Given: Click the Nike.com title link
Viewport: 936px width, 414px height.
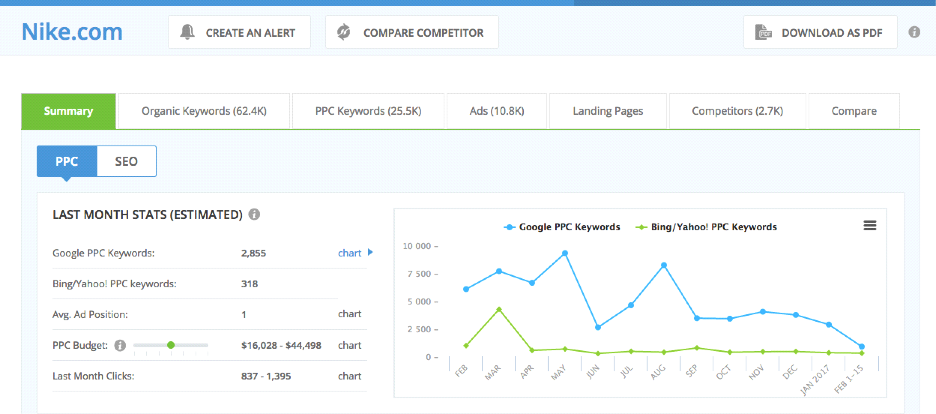Looking at the screenshot, I should pos(72,32).
